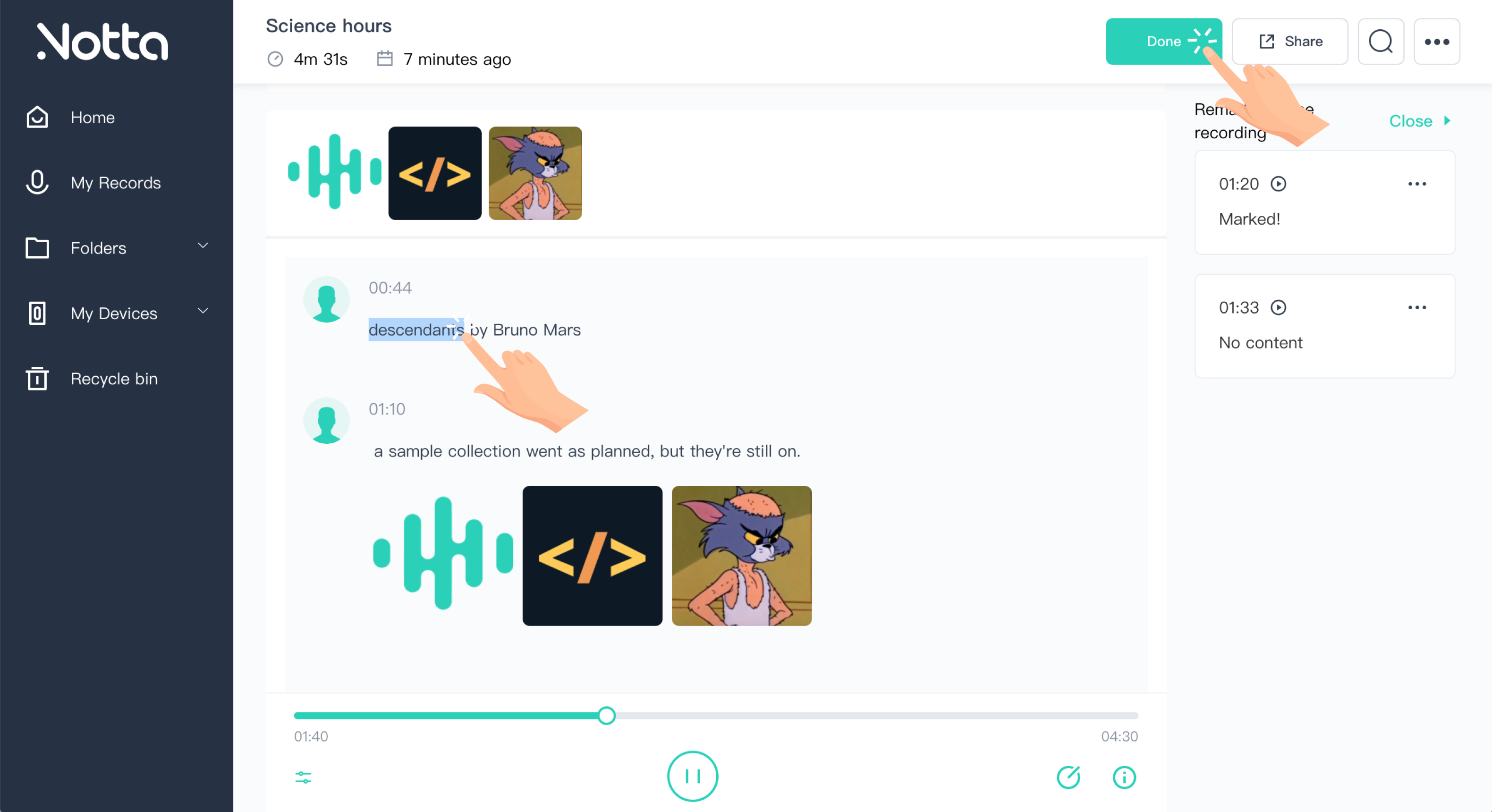Play the 01:20 bookmark clip

[1278, 184]
